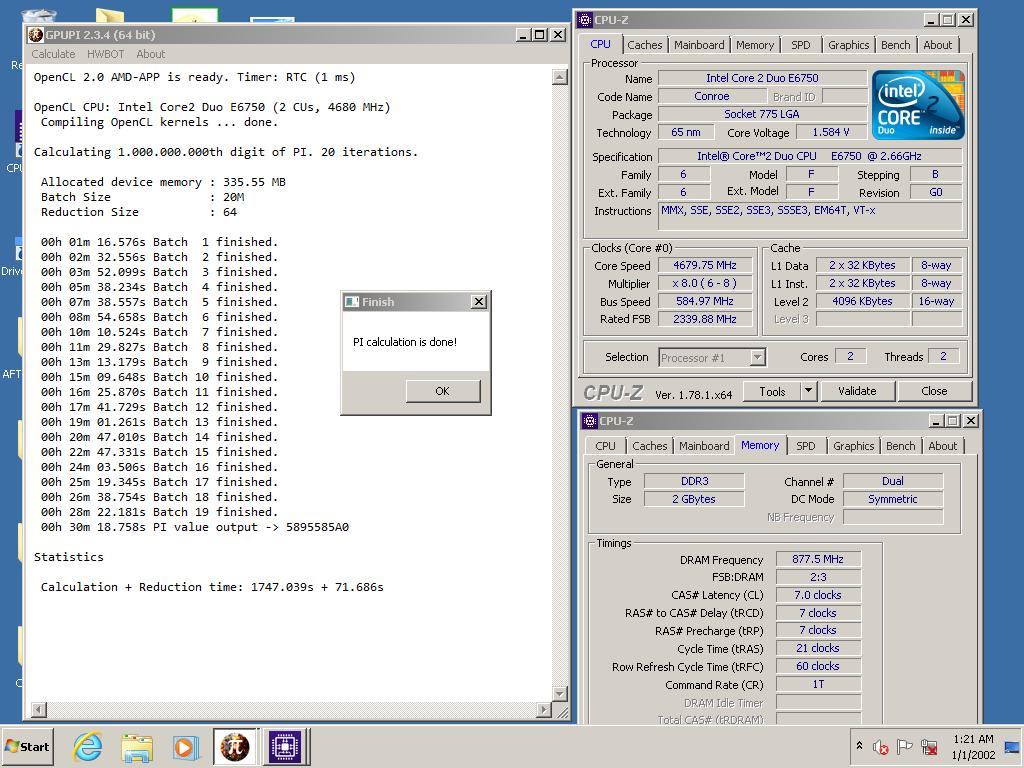Close the top CPU-Z window
Viewport: 1024px width, 768px height.
tap(965, 20)
